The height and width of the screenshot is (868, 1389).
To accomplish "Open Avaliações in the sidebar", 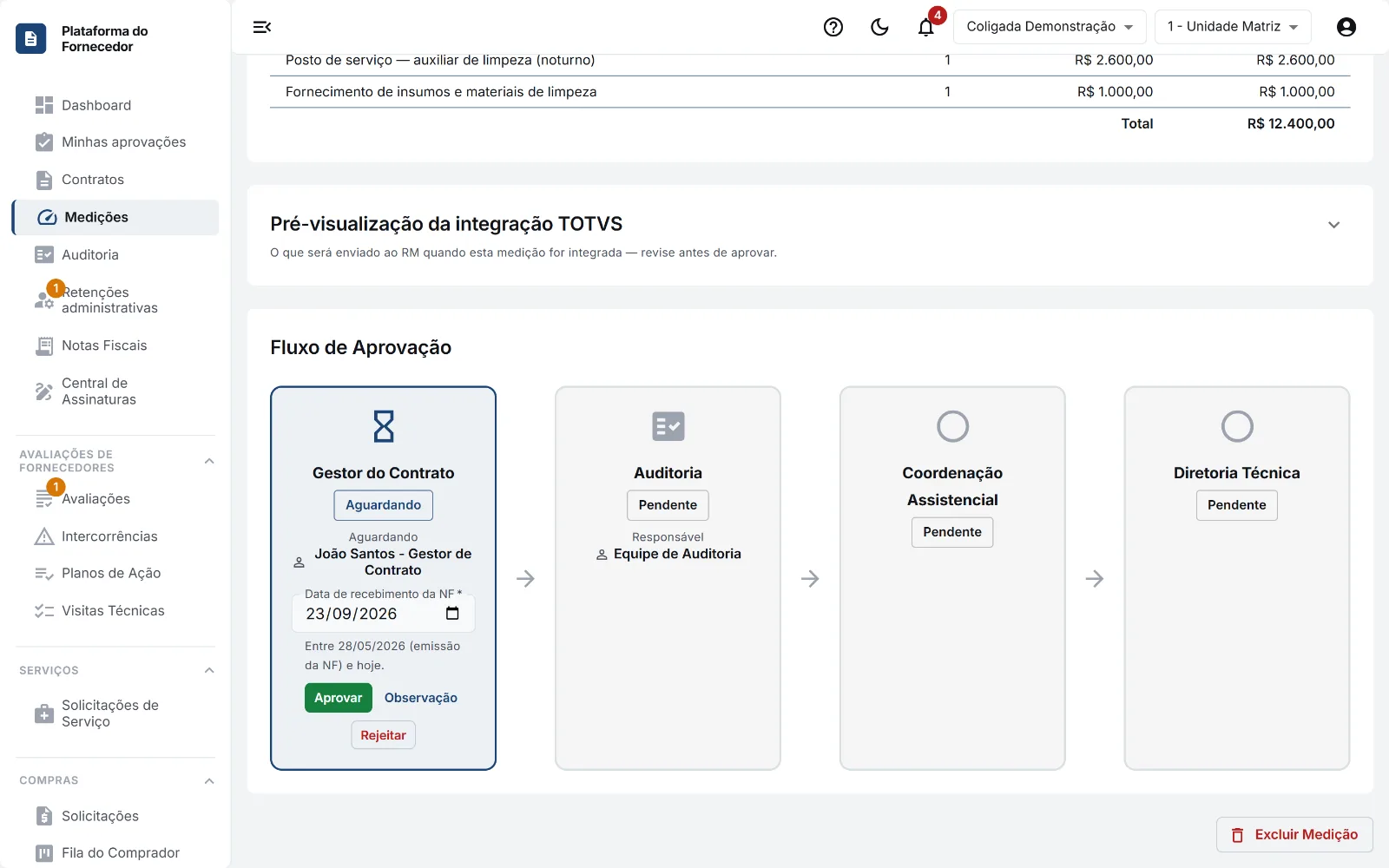I will coord(115,499).
